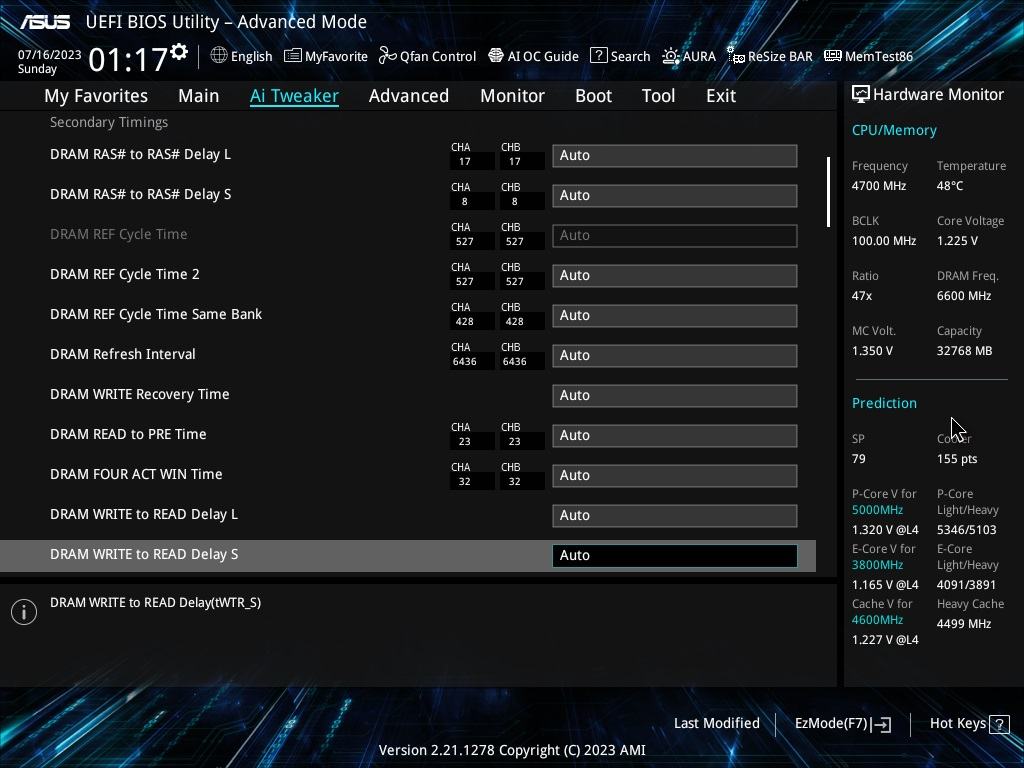
Task: Click the greyed DRAM REF Cycle Time field
Action: 675,235
